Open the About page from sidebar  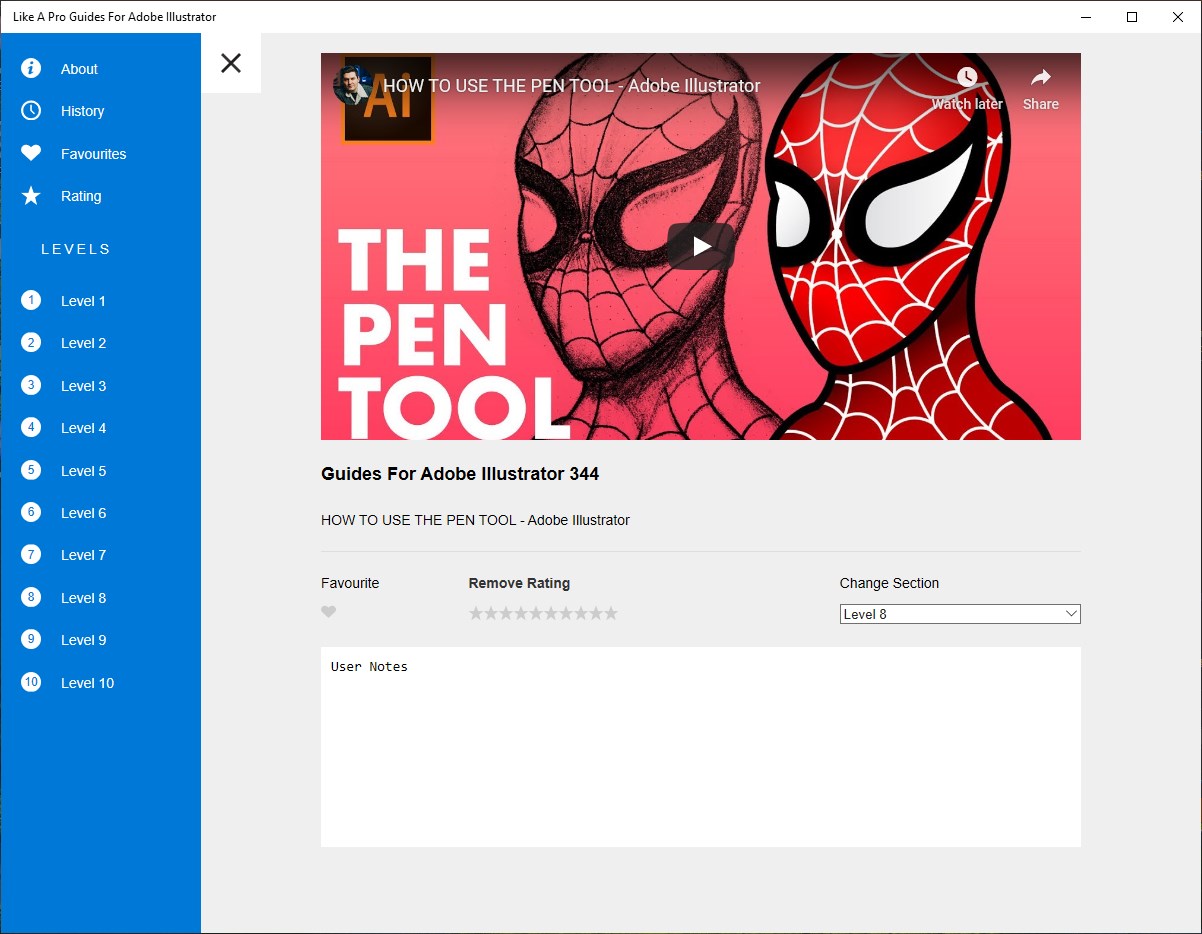(100, 69)
